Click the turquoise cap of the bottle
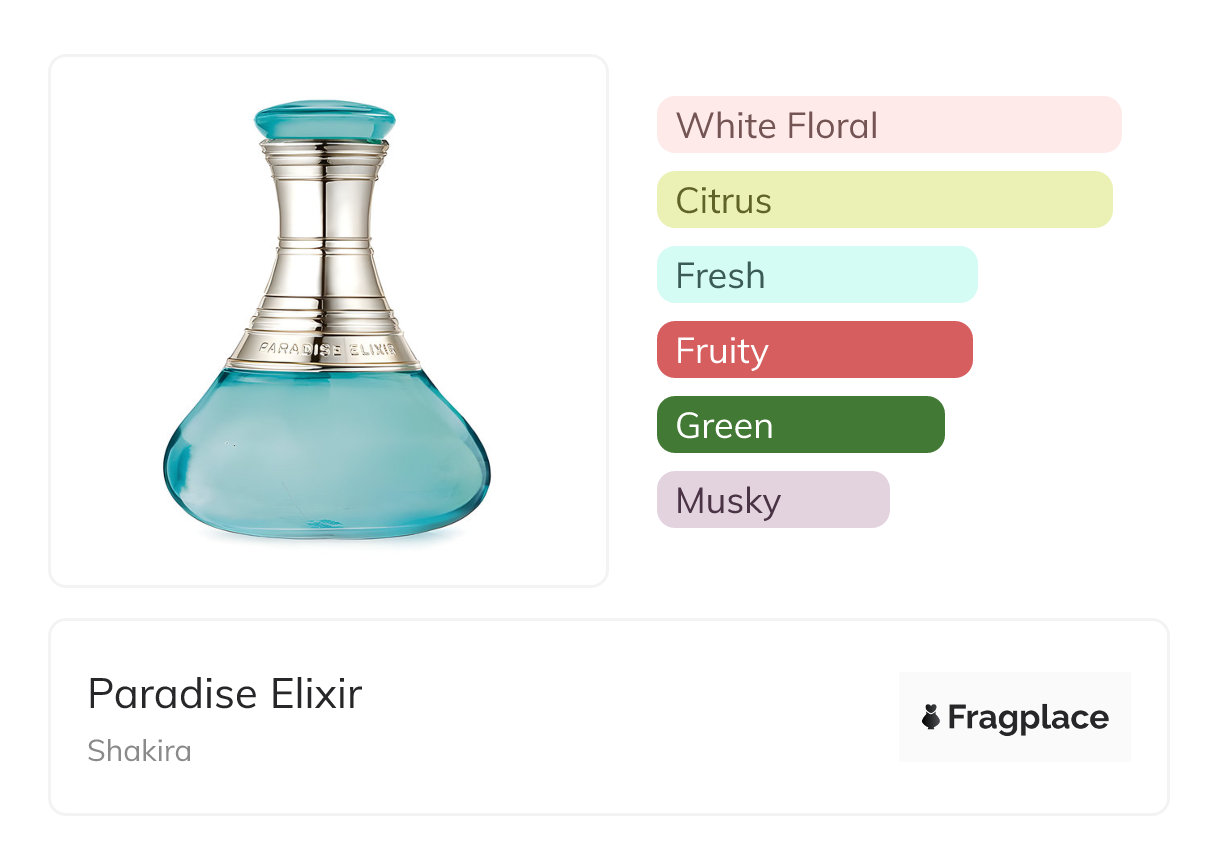The width and height of the screenshot is (1218, 864). click(x=325, y=121)
